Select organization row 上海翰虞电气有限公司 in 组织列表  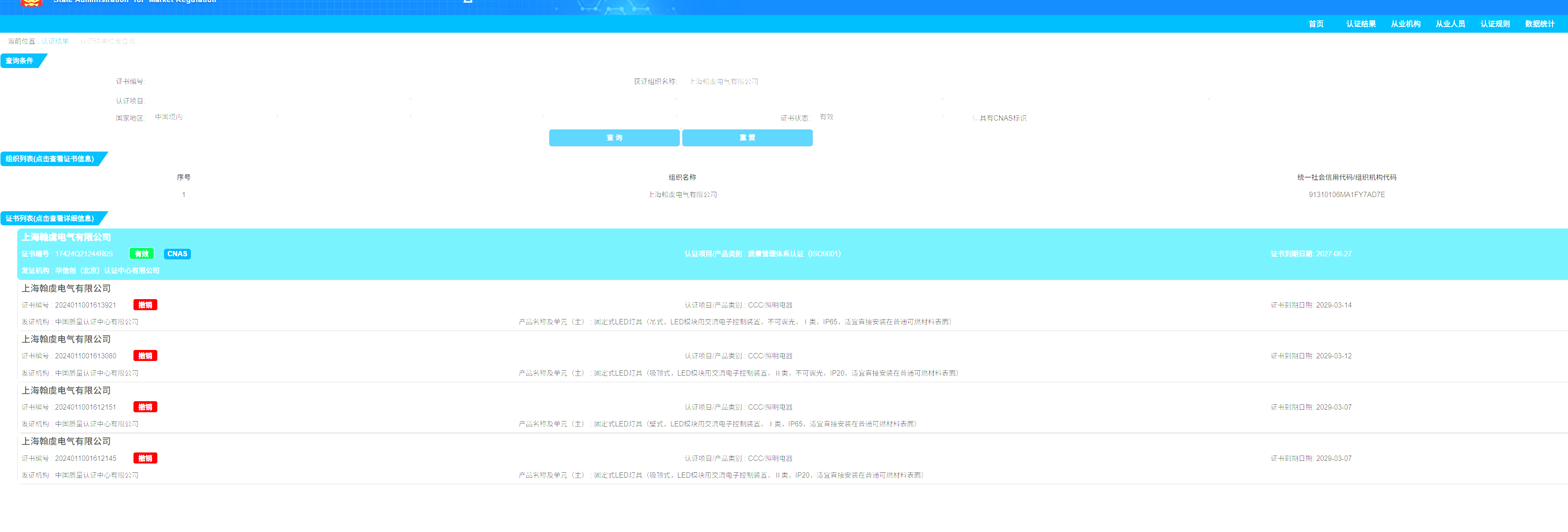pos(682,195)
